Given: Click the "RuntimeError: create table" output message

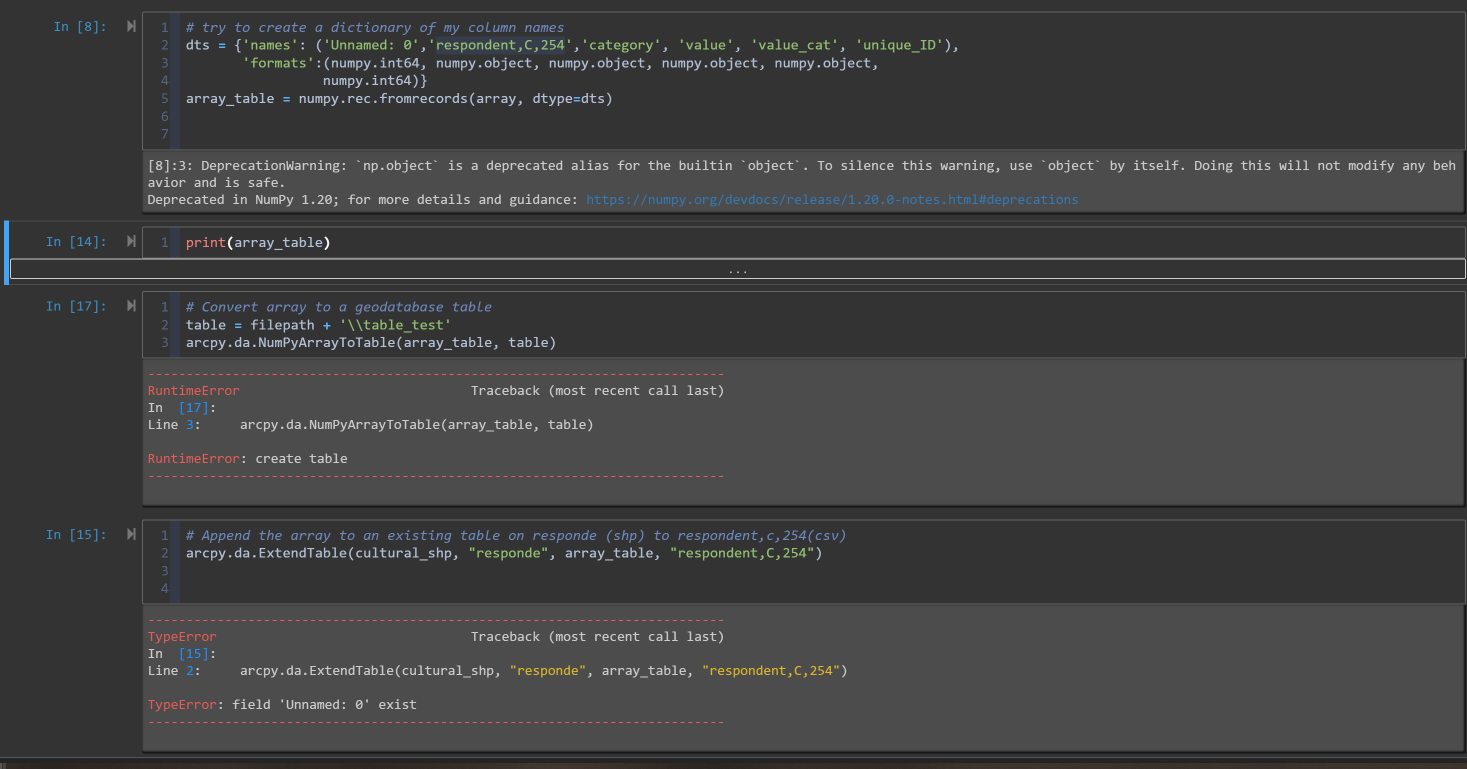Looking at the screenshot, I should [248, 459].
